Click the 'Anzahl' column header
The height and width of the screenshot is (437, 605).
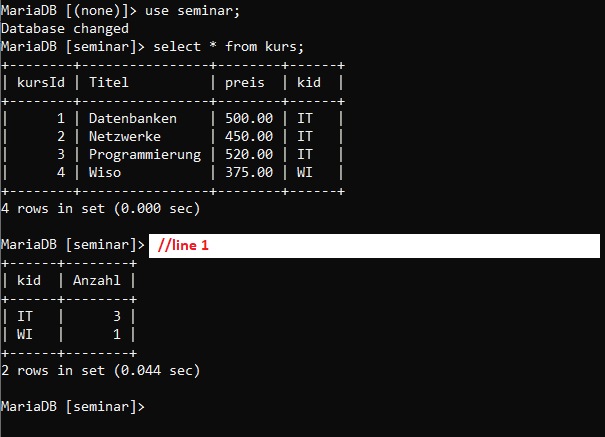click(97, 280)
